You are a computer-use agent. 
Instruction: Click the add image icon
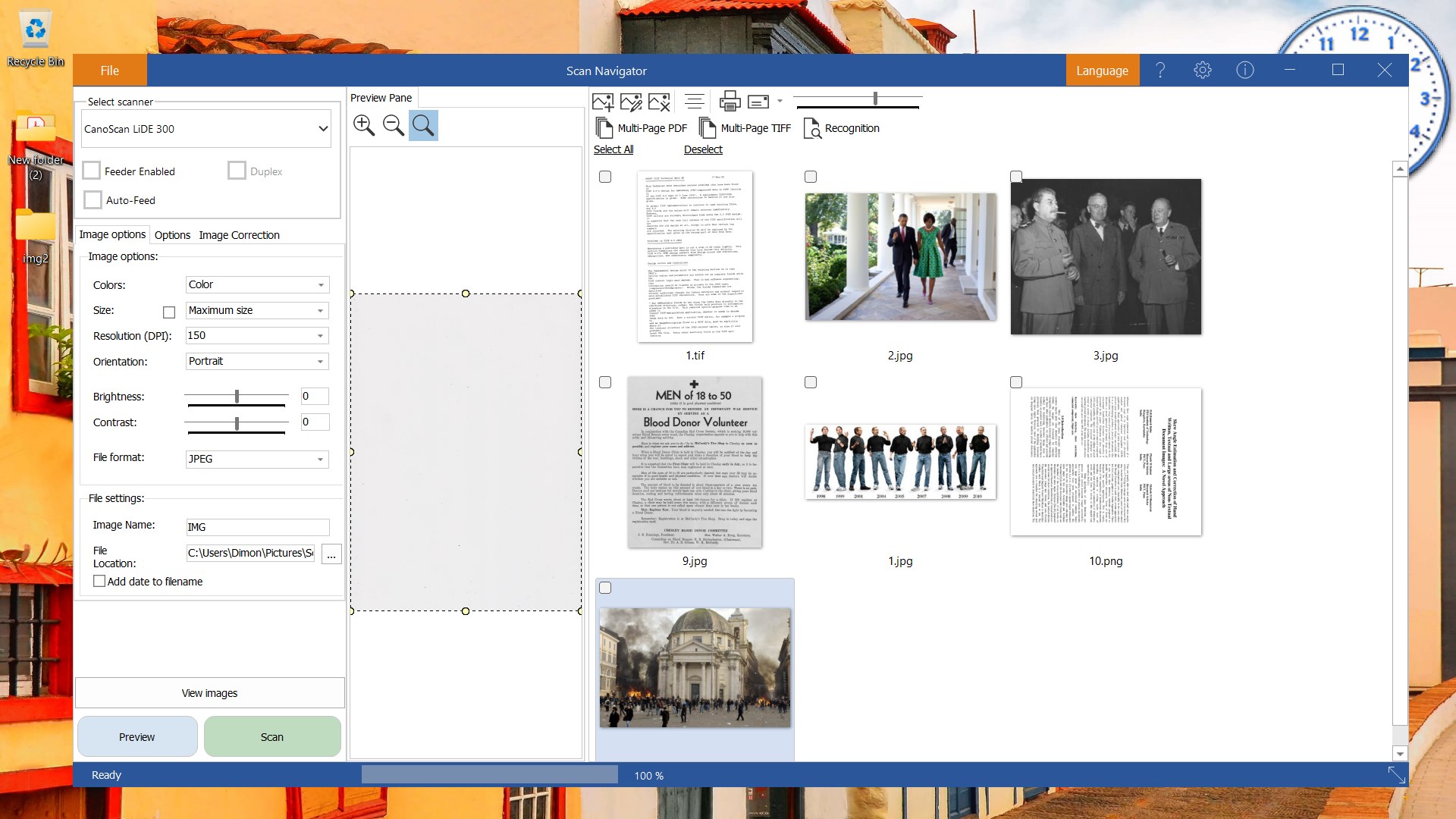603,101
